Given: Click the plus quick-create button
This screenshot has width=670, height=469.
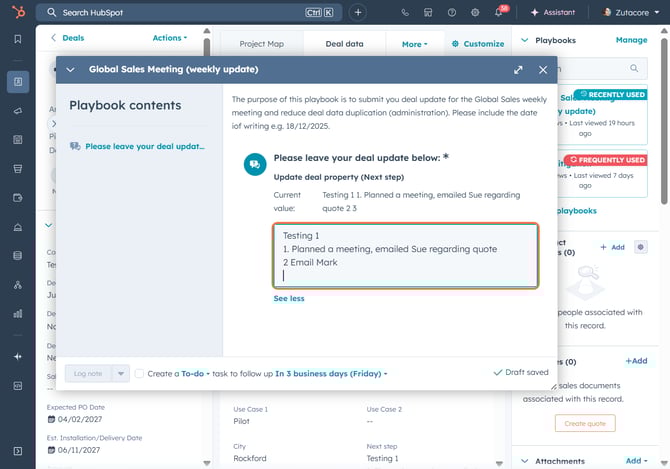Looking at the screenshot, I should pos(358,13).
